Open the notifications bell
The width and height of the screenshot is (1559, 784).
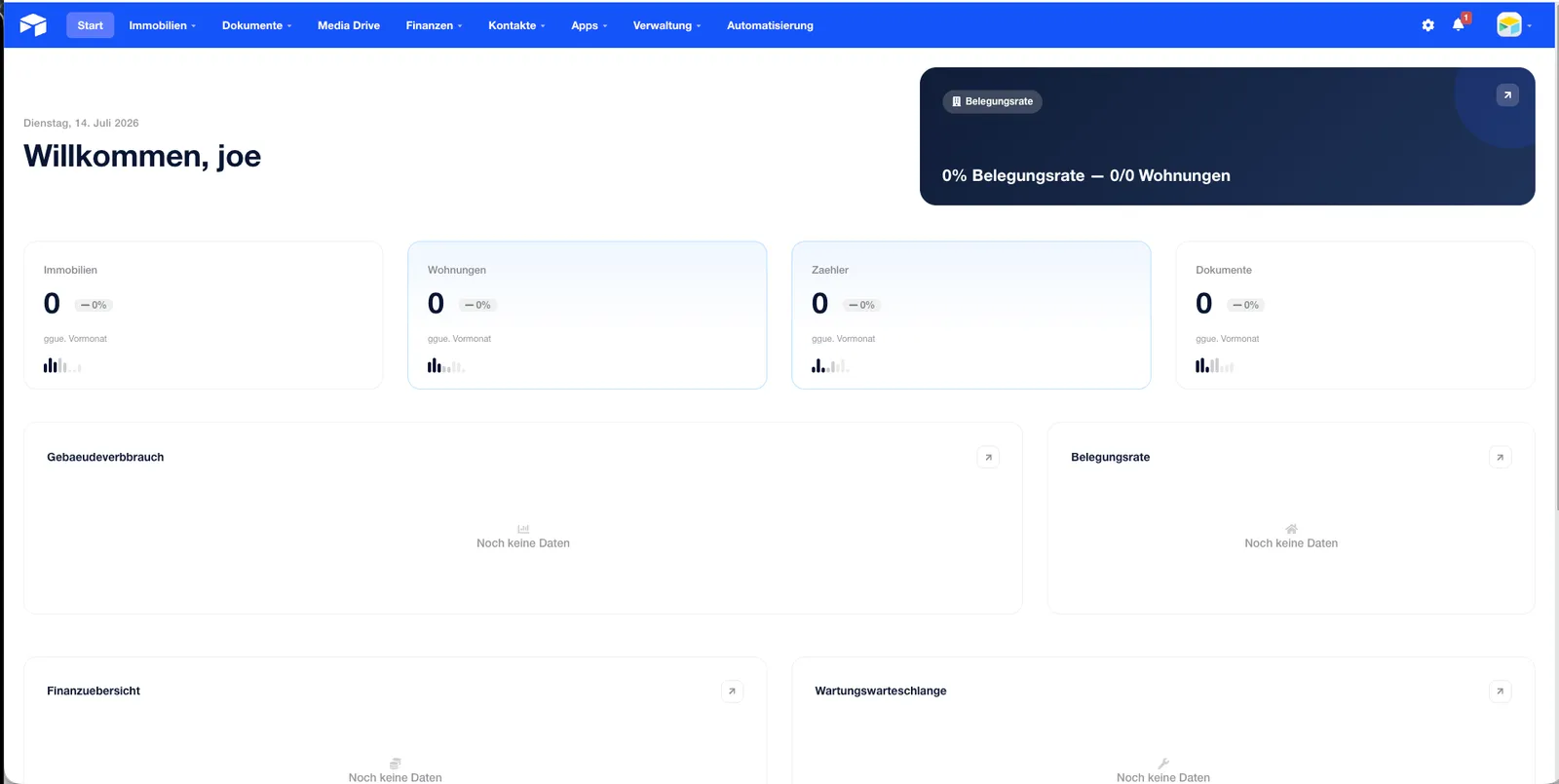click(x=1459, y=24)
